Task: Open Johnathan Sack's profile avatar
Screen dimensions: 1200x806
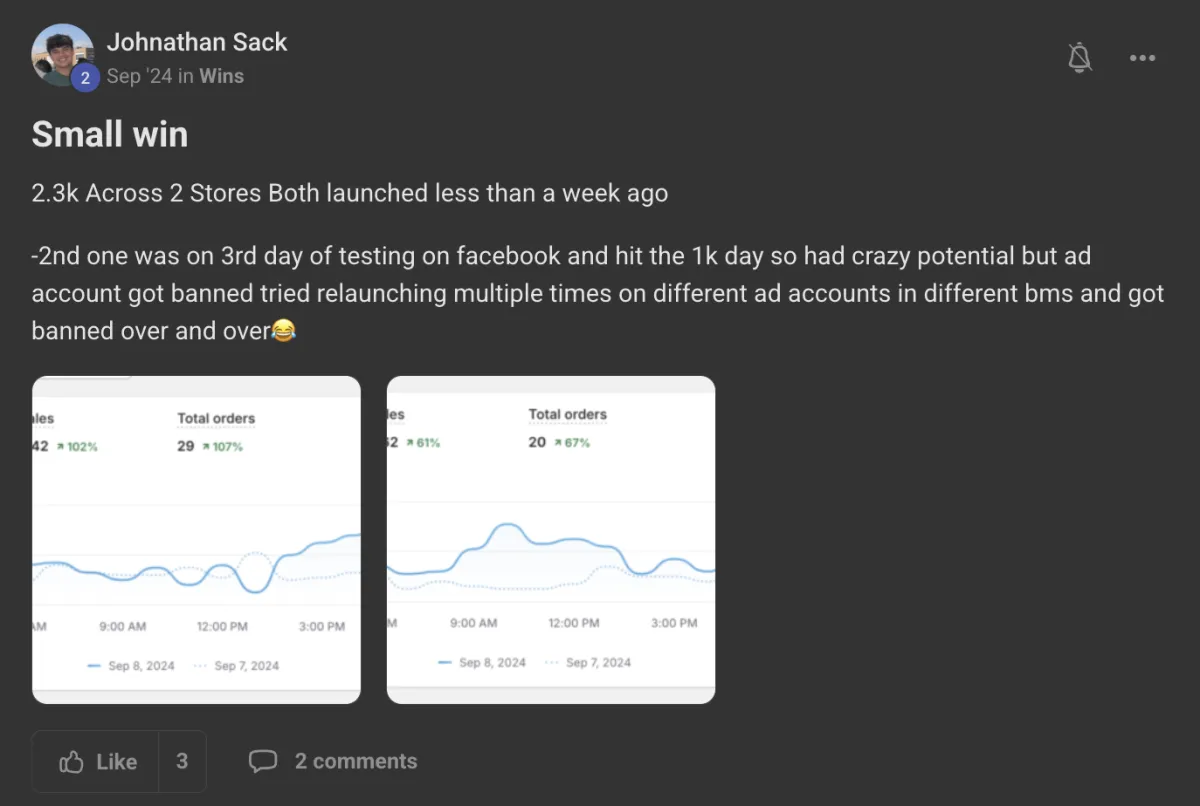Action: click(x=63, y=55)
